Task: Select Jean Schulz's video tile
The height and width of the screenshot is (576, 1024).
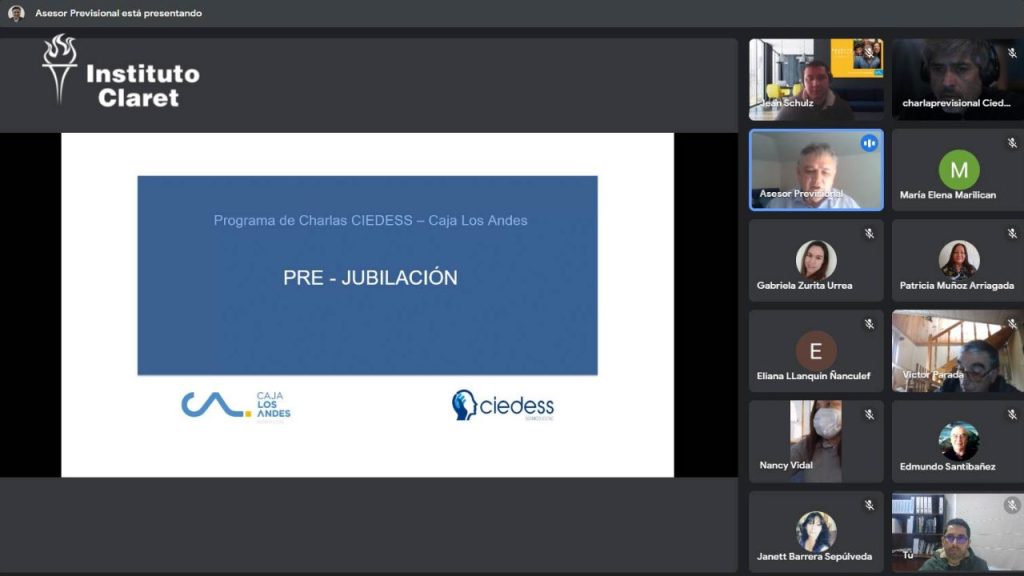Action: (816, 80)
